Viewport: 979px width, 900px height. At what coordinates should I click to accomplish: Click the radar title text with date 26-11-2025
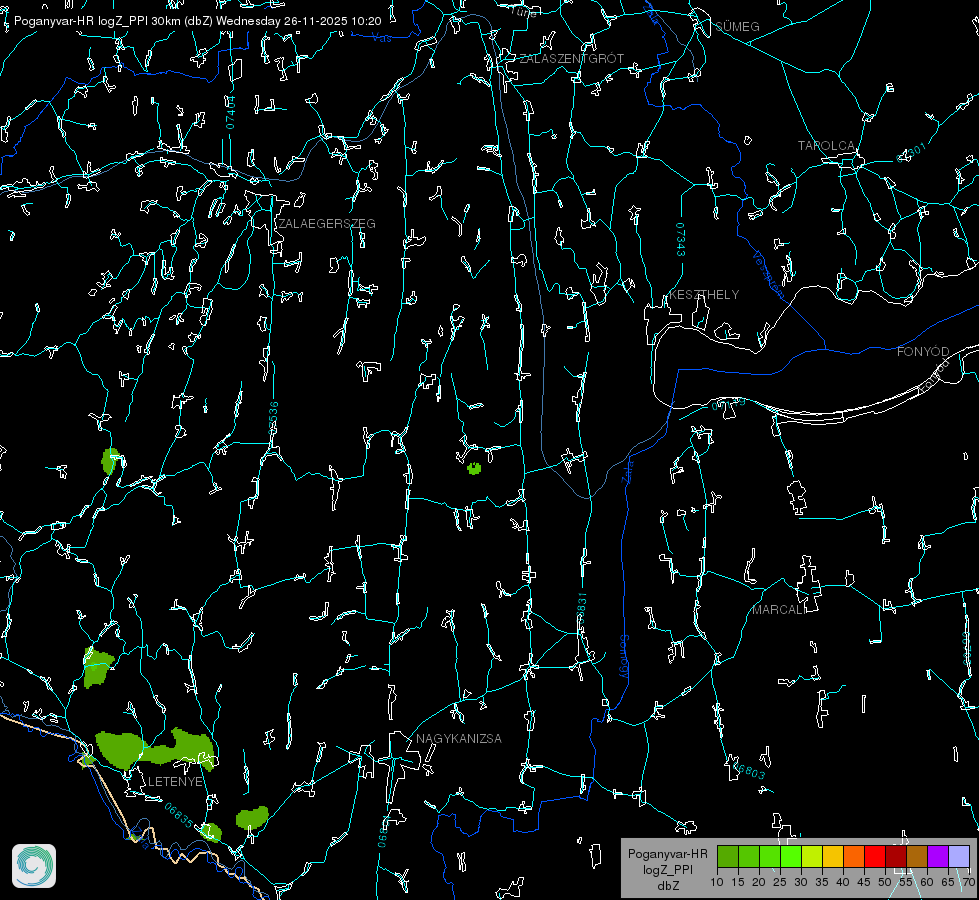[197, 21]
